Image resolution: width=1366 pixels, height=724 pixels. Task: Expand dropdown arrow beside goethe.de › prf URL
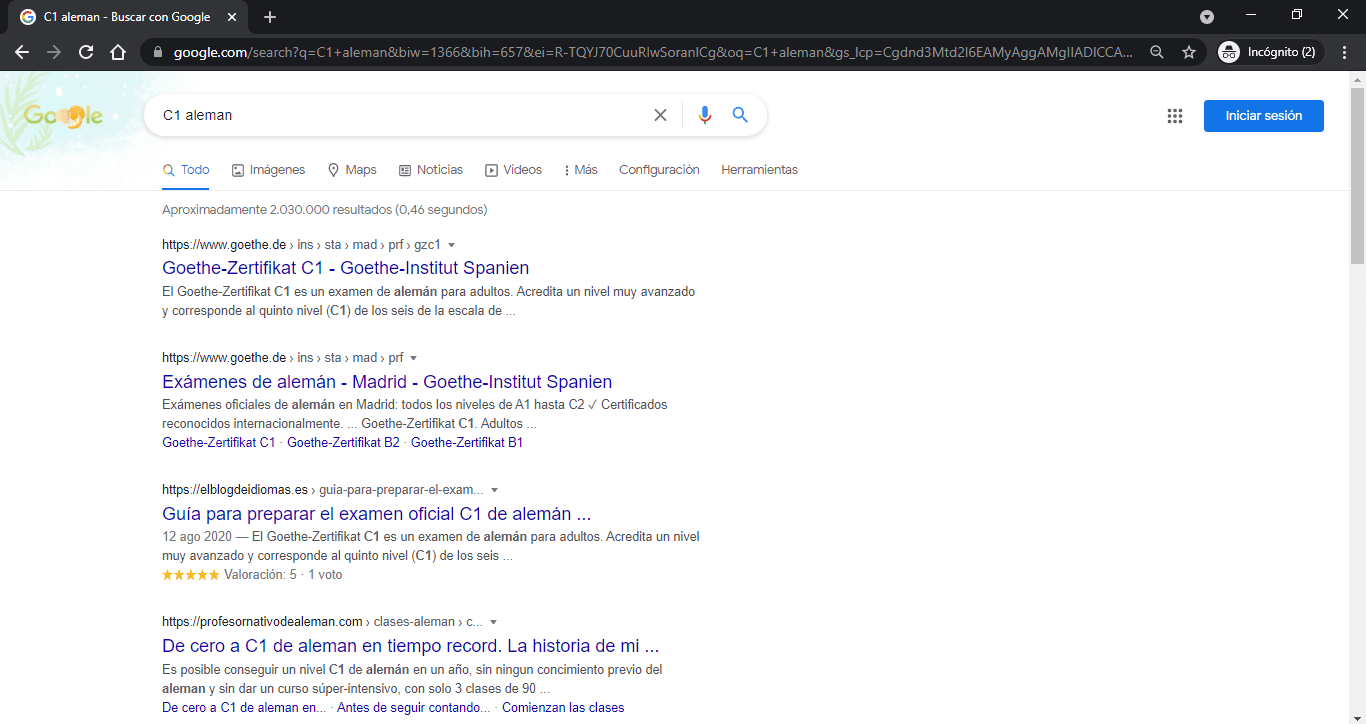coord(414,358)
